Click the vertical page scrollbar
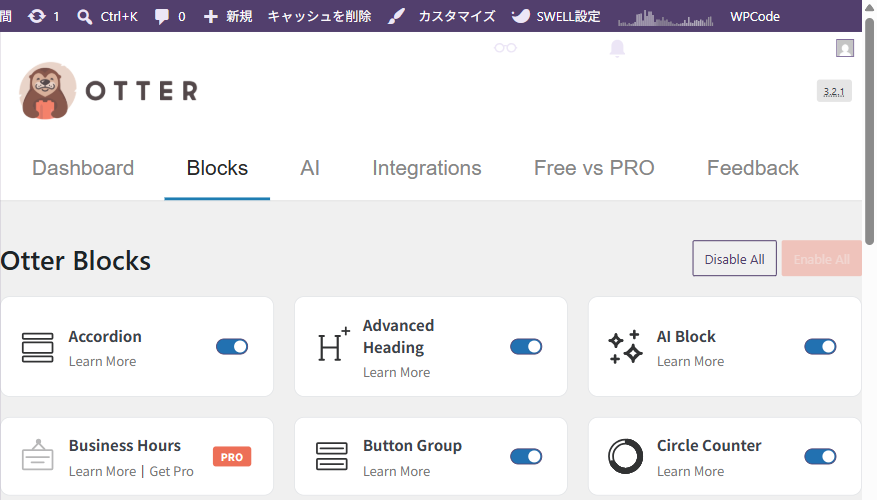Screen dimensions: 877x500 point(869,131)
